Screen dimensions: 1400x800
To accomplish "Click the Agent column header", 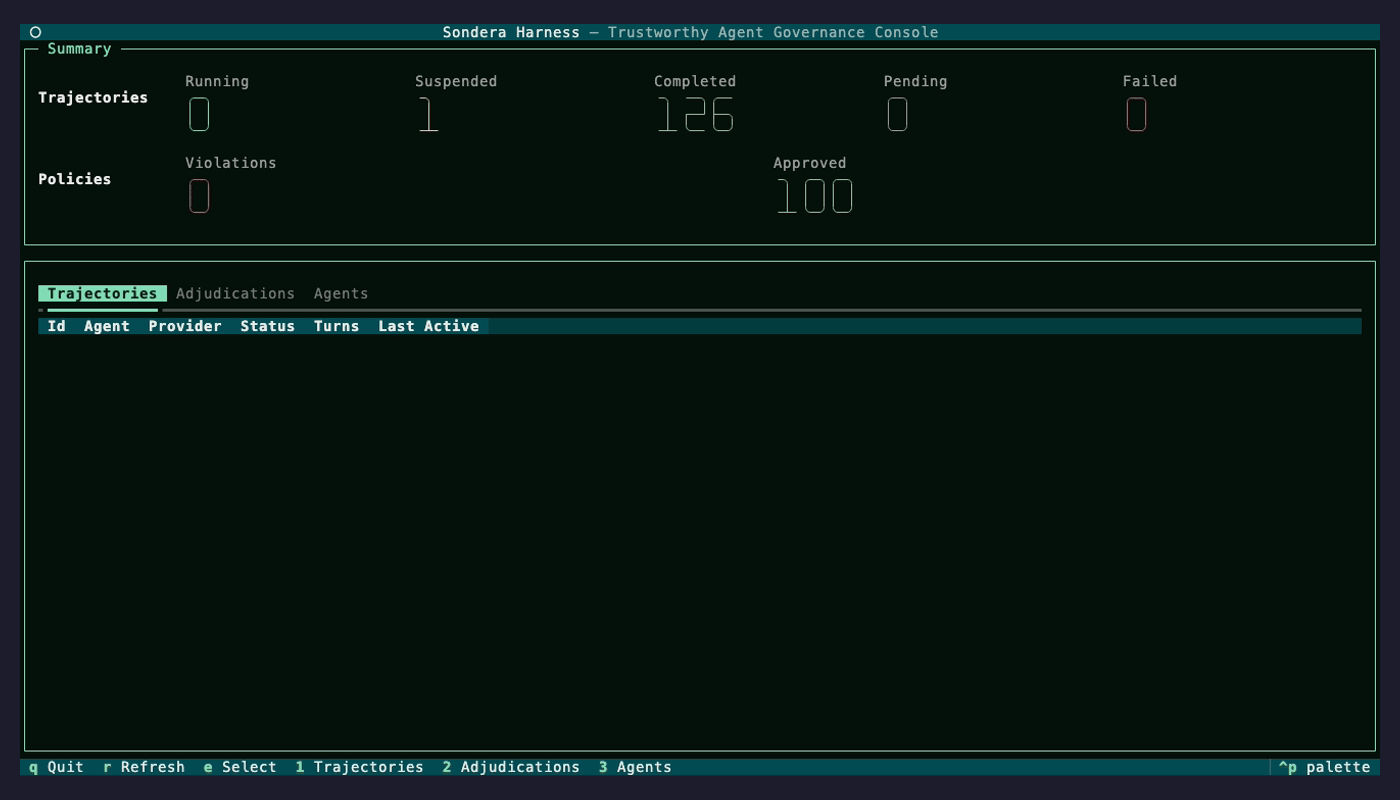I will [107, 326].
